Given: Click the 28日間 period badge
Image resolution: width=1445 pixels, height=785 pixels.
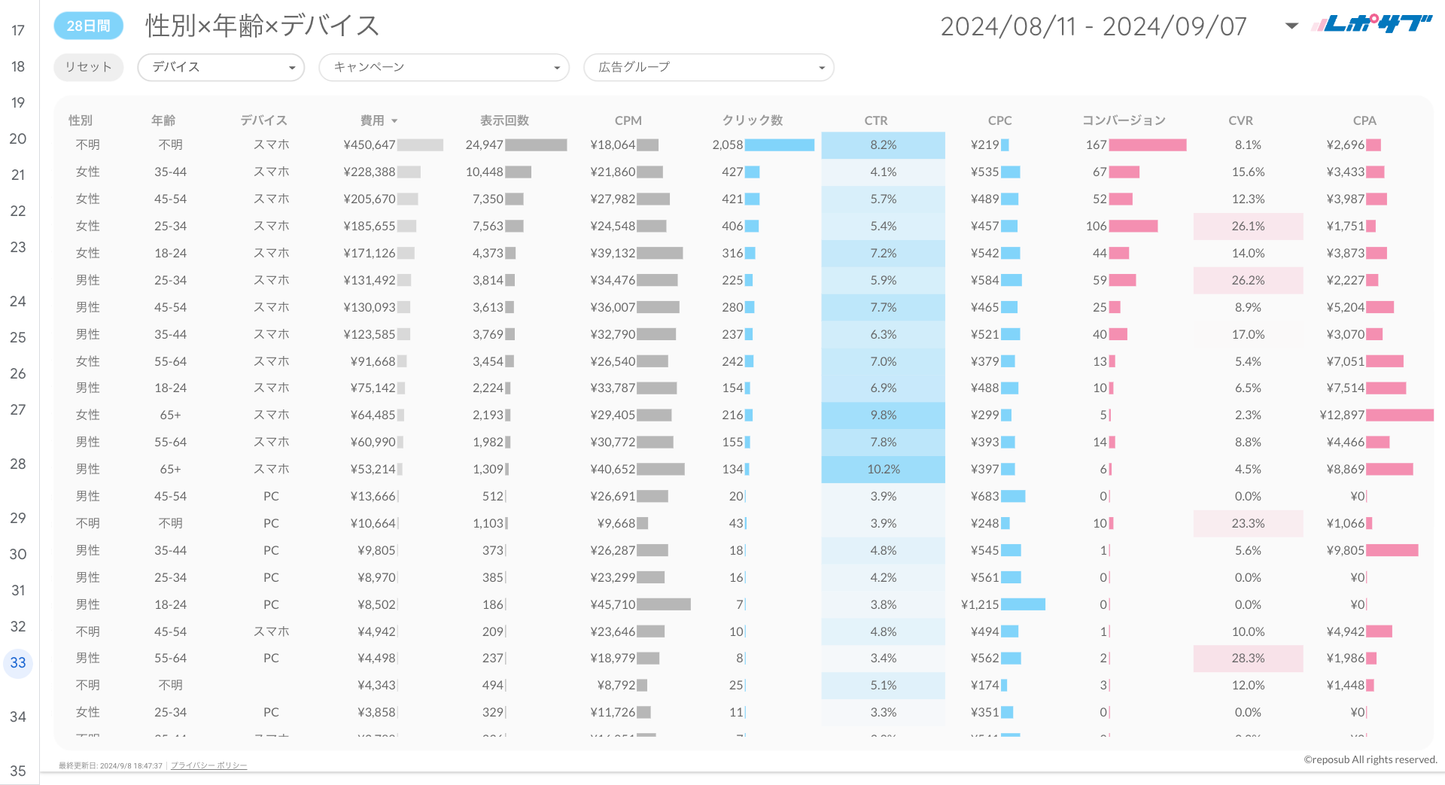Looking at the screenshot, I should pos(88,26).
